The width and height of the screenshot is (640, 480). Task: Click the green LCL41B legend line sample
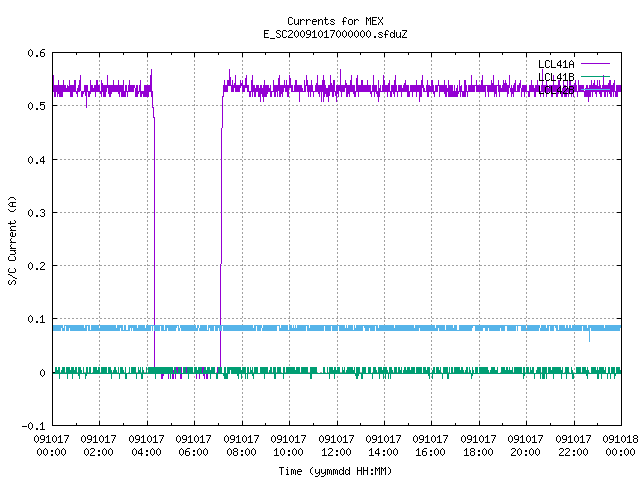point(595,76)
